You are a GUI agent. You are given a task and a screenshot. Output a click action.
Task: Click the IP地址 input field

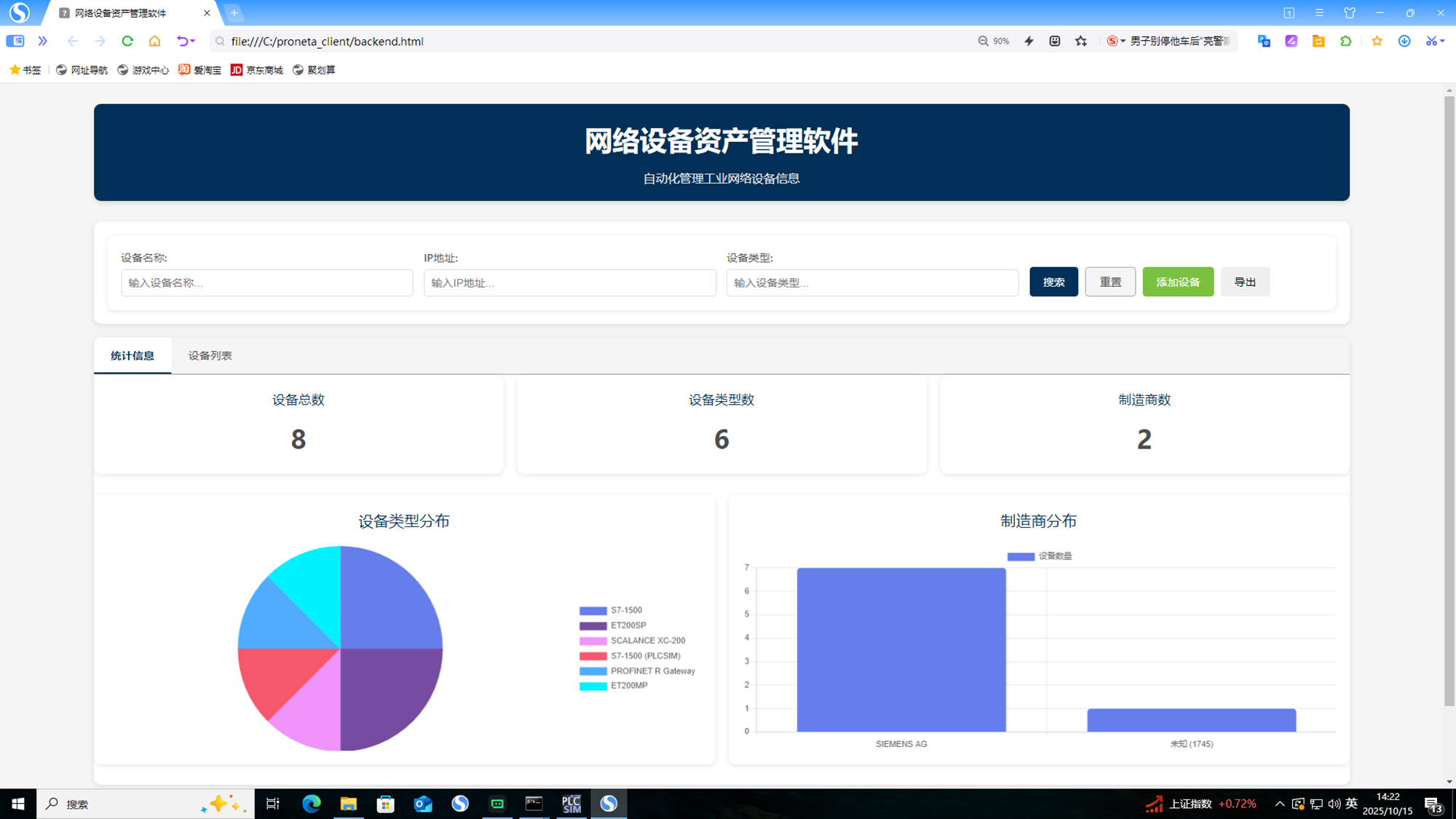(569, 282)
